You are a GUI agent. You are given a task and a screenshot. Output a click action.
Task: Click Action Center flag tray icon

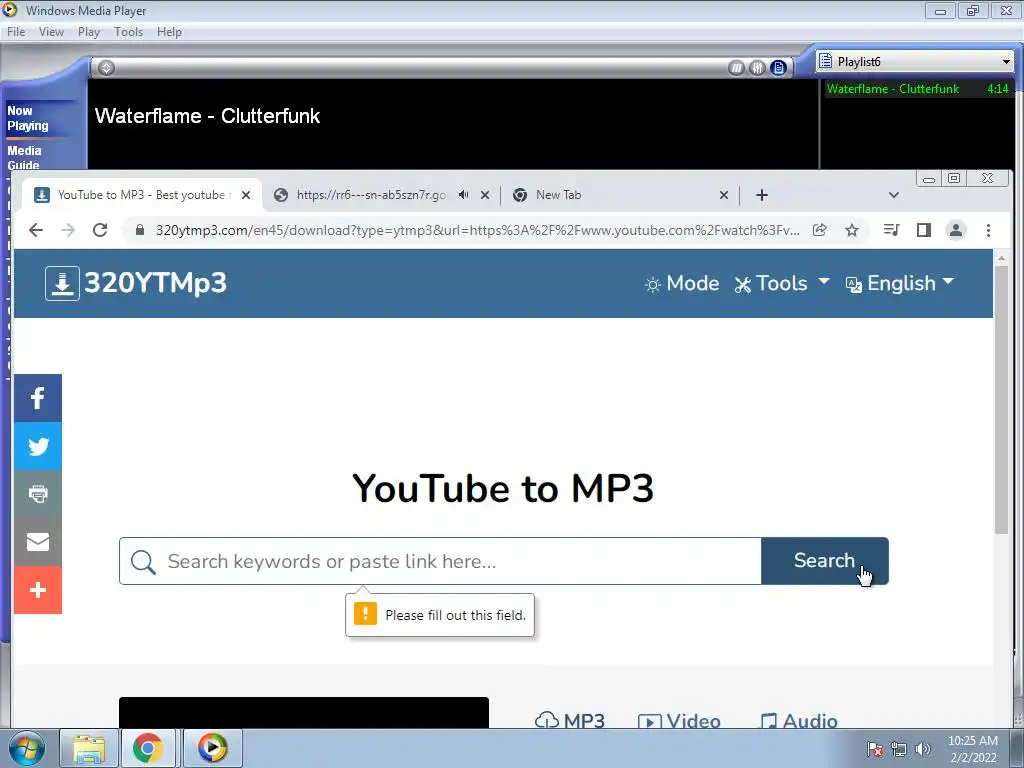[x=875, y=749]
